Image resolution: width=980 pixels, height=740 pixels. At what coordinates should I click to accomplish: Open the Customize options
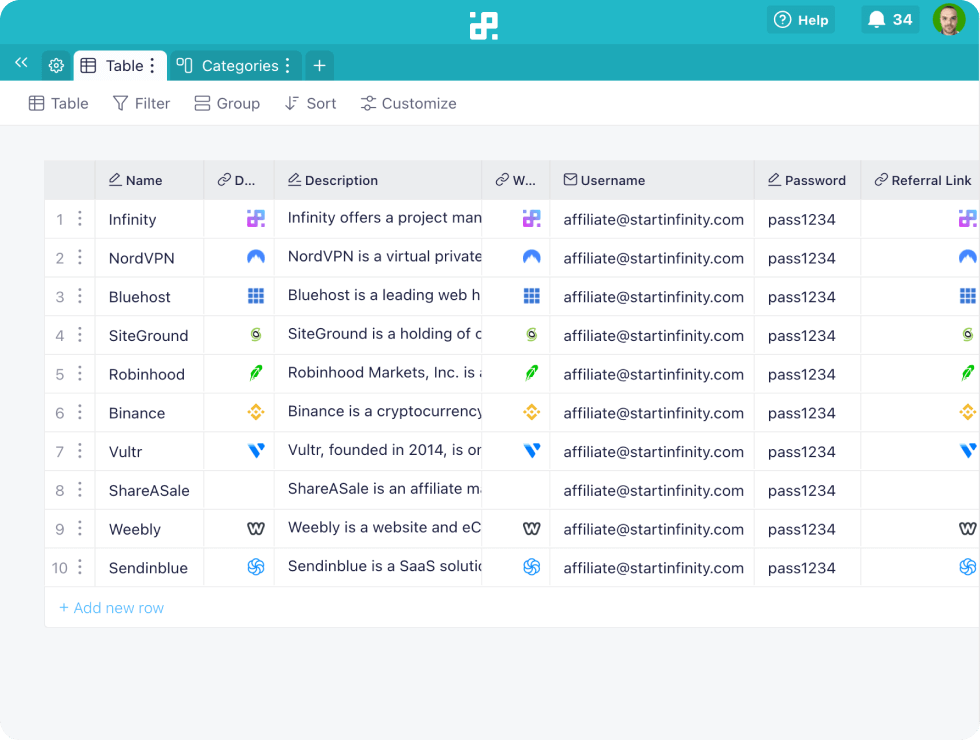(409, 103)
